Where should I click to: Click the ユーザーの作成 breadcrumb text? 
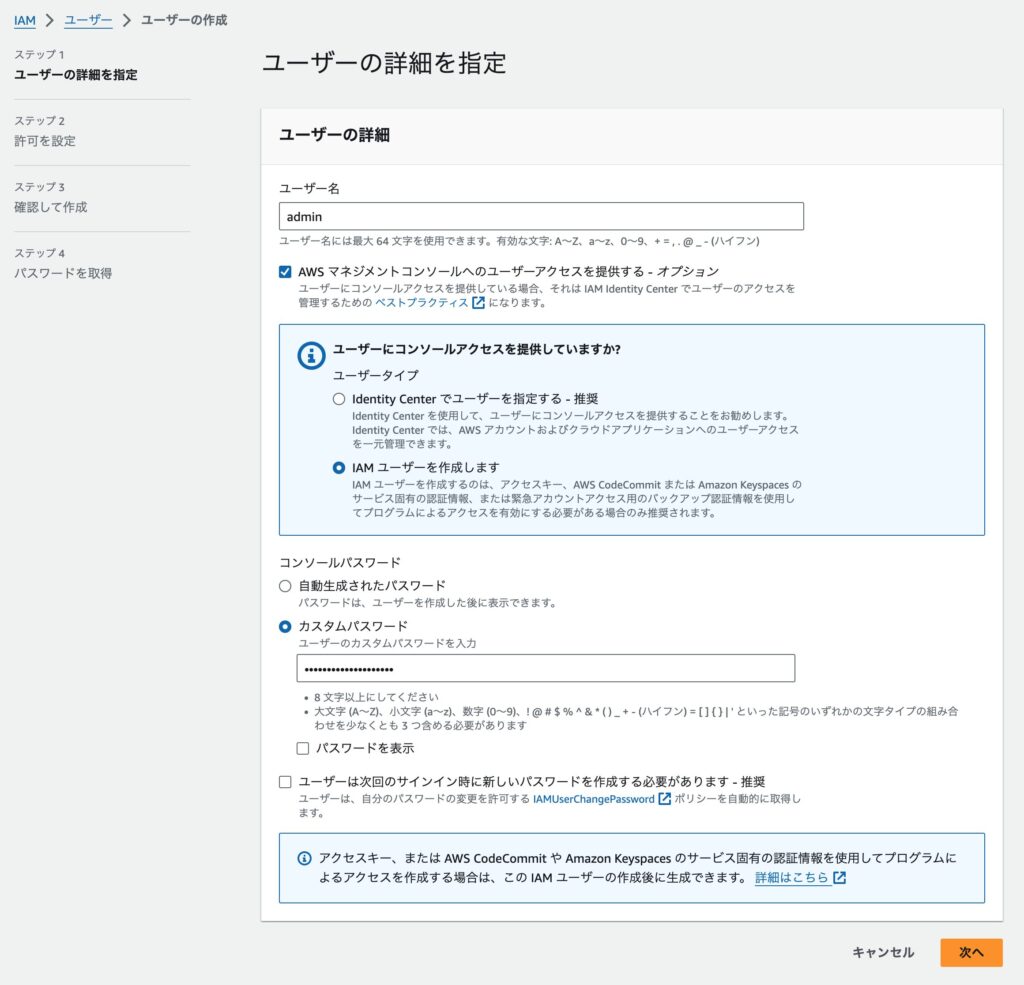[x=184, y=20]
